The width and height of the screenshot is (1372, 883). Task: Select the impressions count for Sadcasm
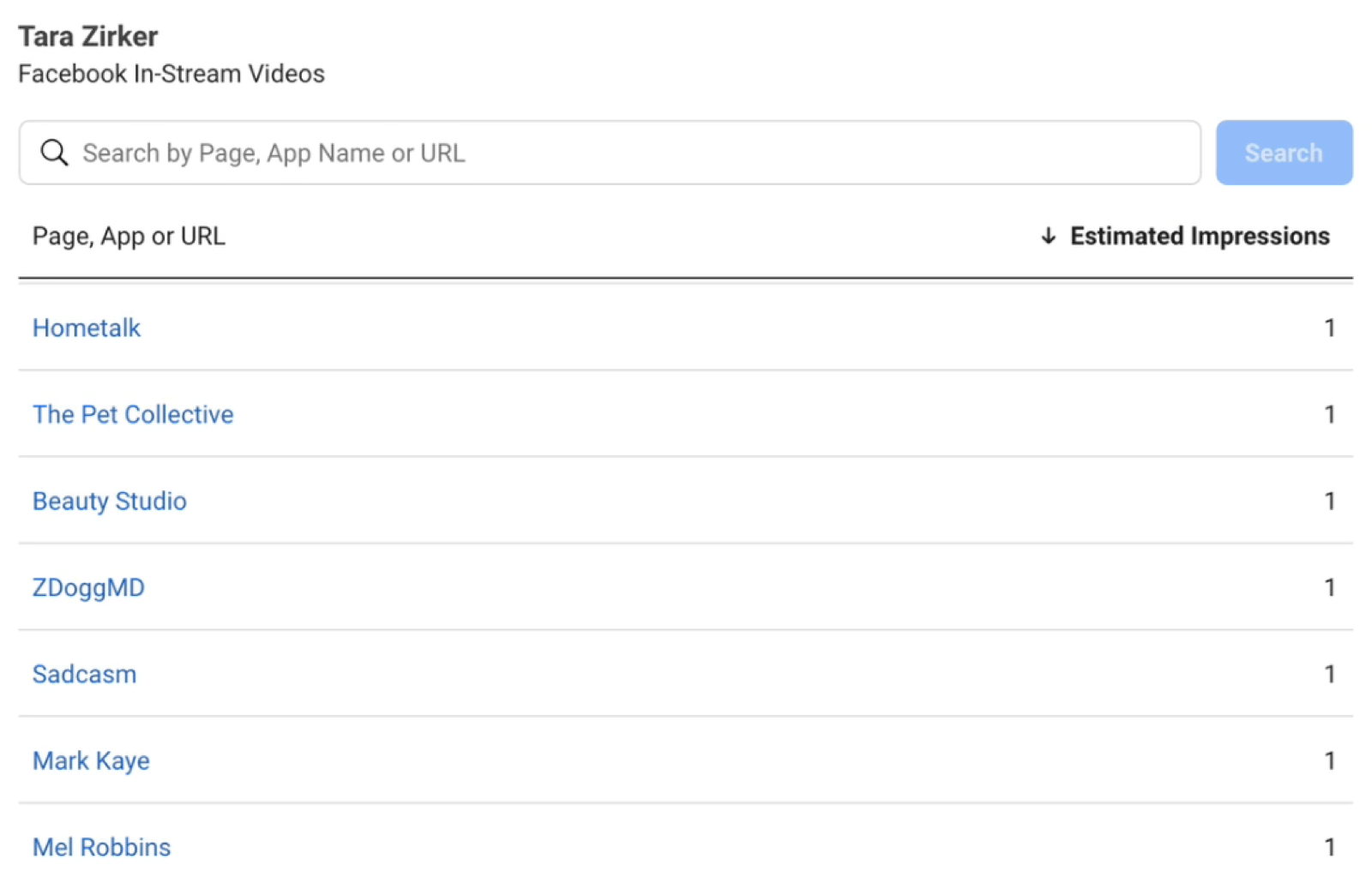click(1330, 675)
